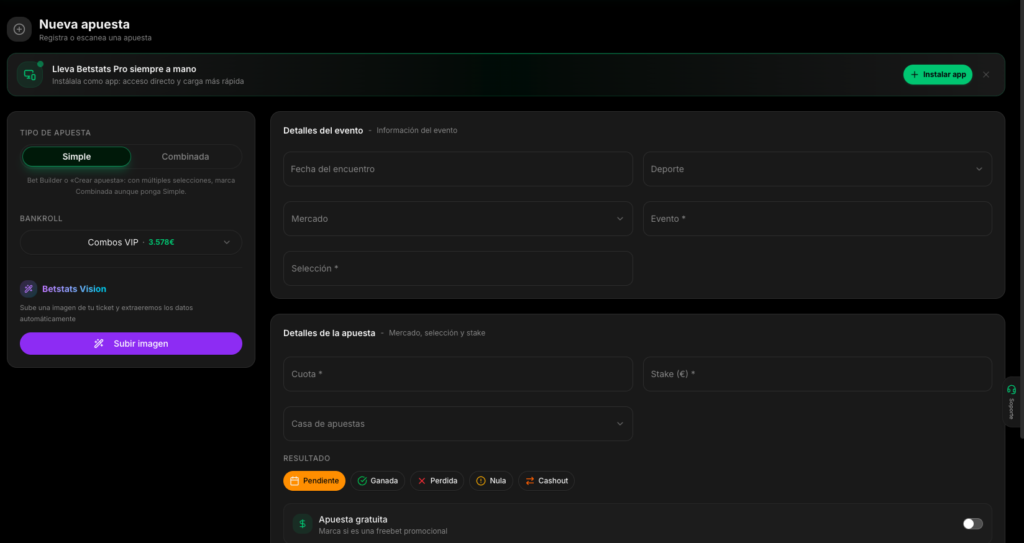This screenshot has height=543, width=1024.
Task: Click the Evento input field
Action: [817, 219]
